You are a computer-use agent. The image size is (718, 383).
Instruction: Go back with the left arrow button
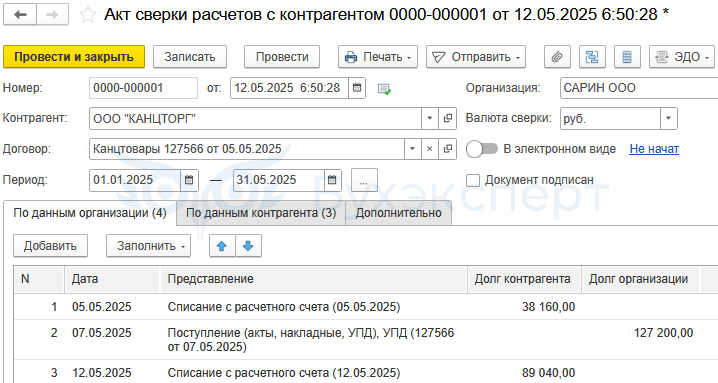20,15
